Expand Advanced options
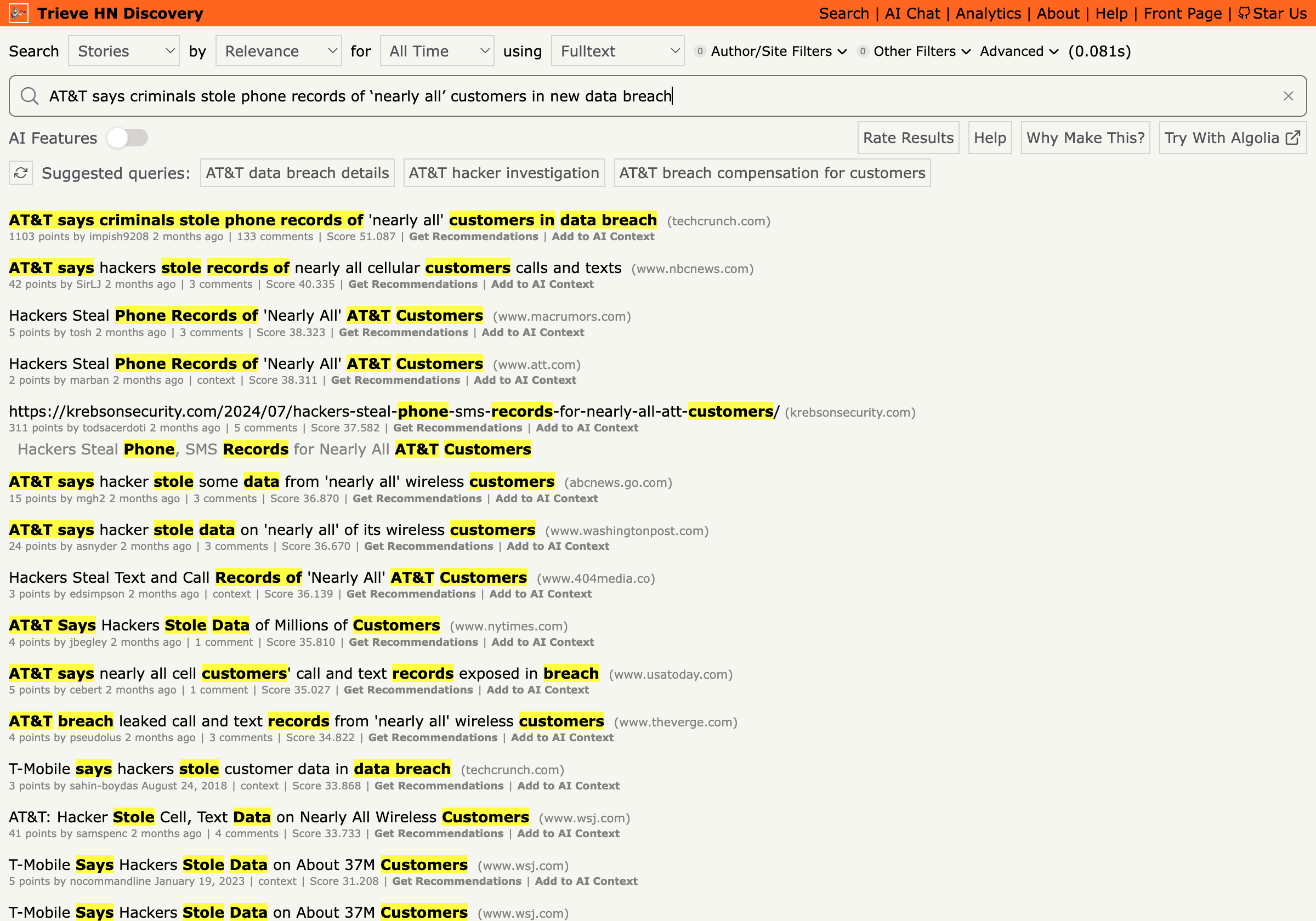1316x921 pixels. pos(1019,51)
